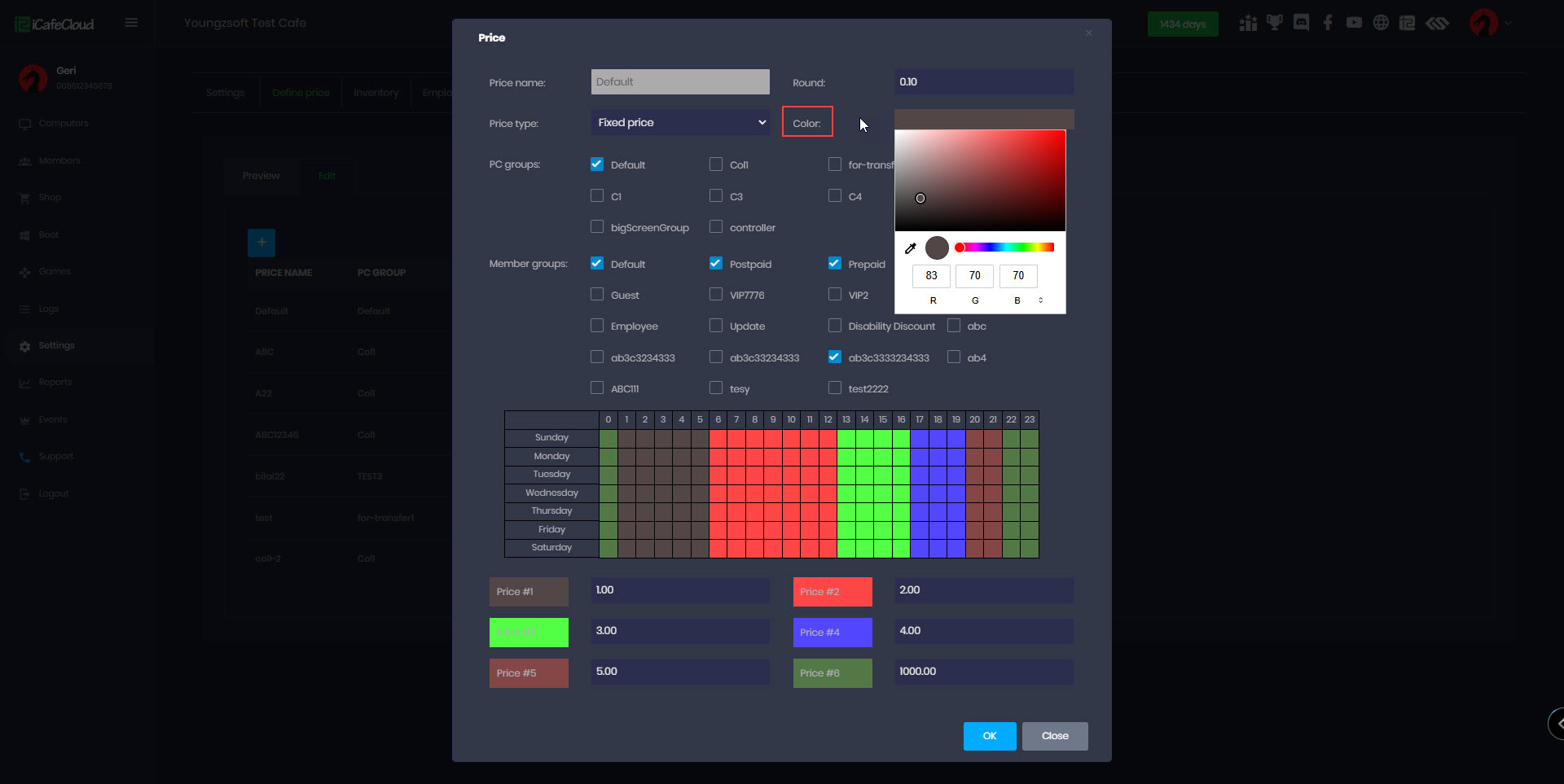Viewport: 1564px width, 784px height.
Task: Click the Price #2 amount field
Action: (984, 590)
